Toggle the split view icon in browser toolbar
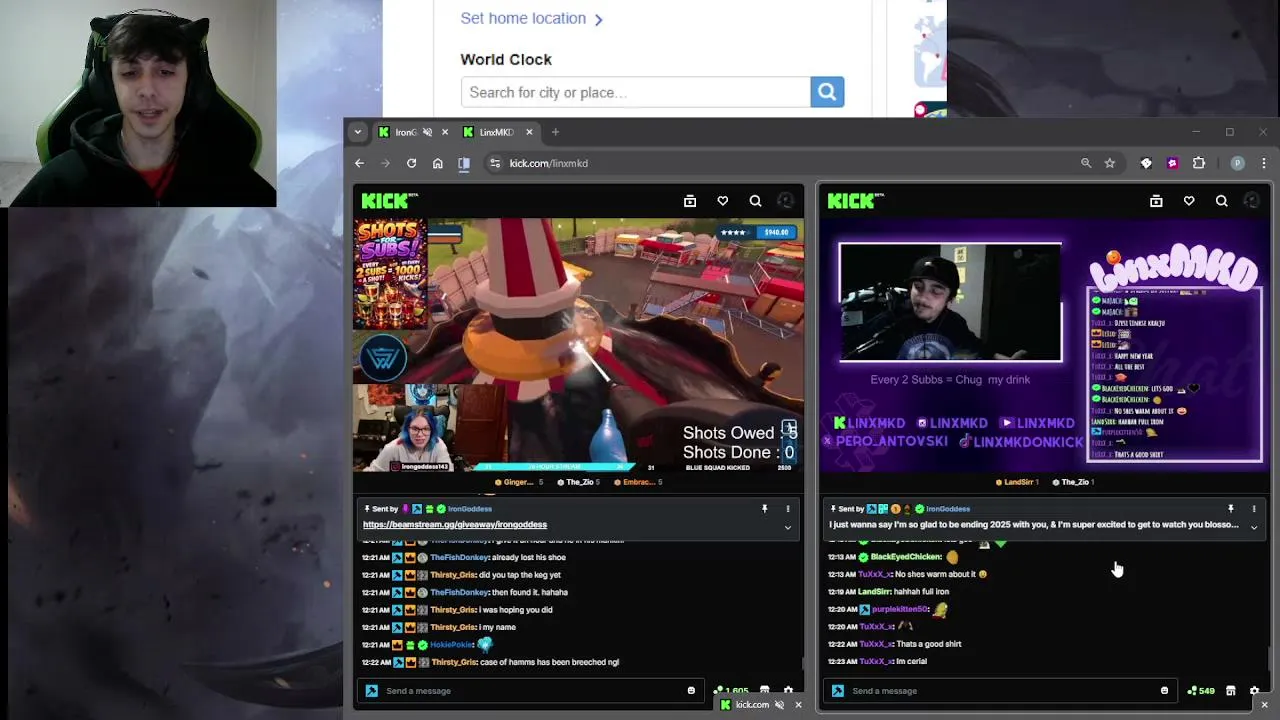The height and width of the screenshot is (720, 1280). pos(464,163)
